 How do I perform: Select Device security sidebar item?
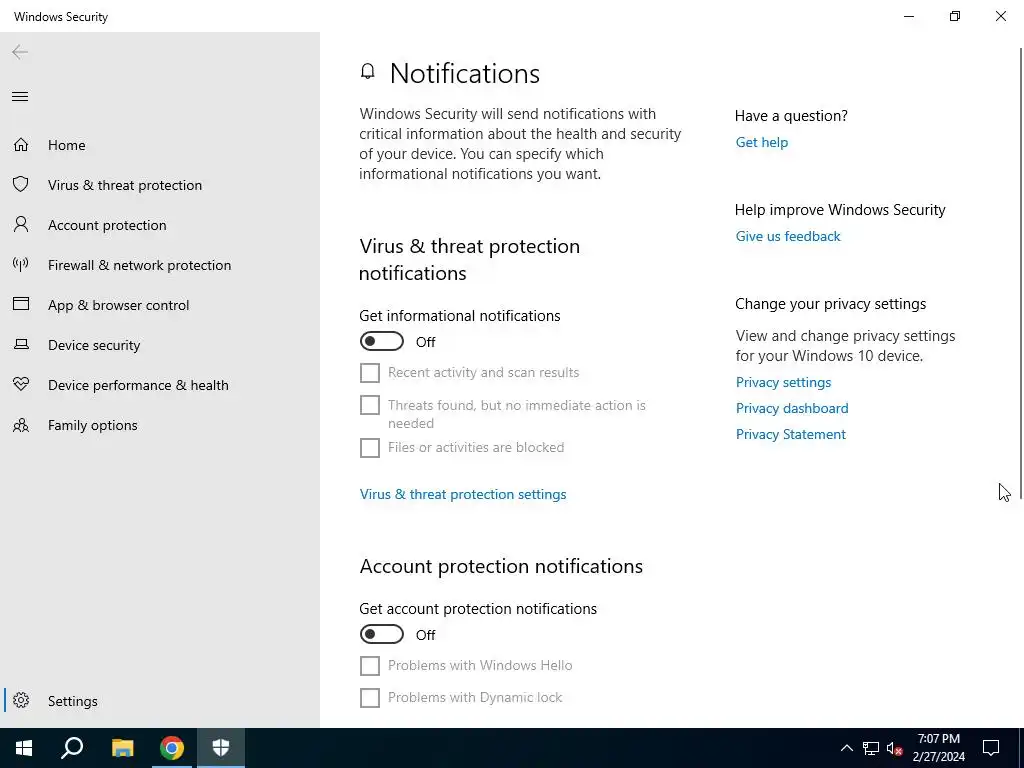(160, 345)
